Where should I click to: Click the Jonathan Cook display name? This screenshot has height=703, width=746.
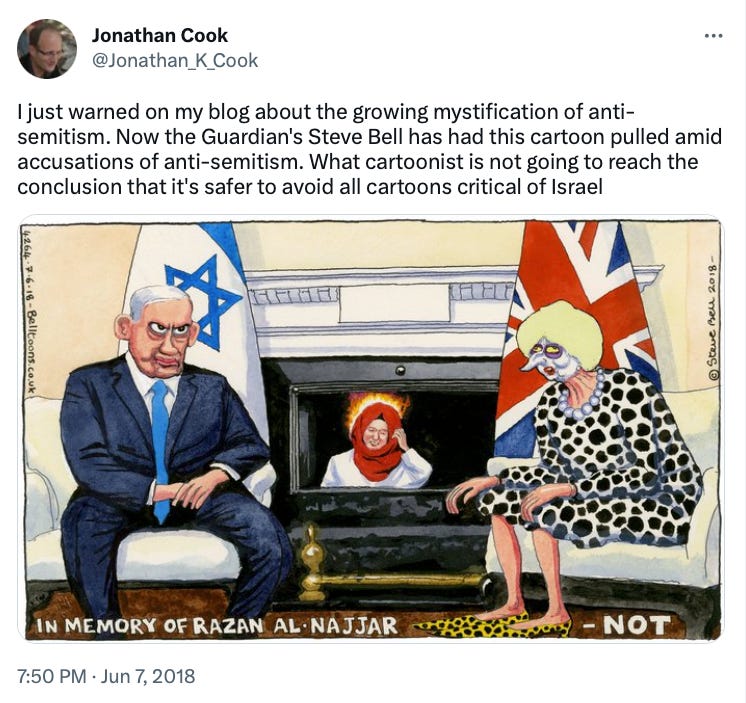click(x=159, y=35)
